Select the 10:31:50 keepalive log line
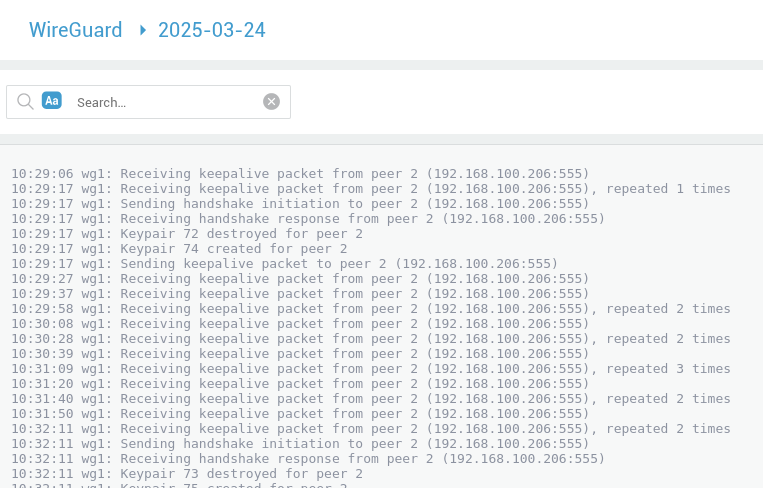Screen dimensions: 763x488 coord(300,414)
